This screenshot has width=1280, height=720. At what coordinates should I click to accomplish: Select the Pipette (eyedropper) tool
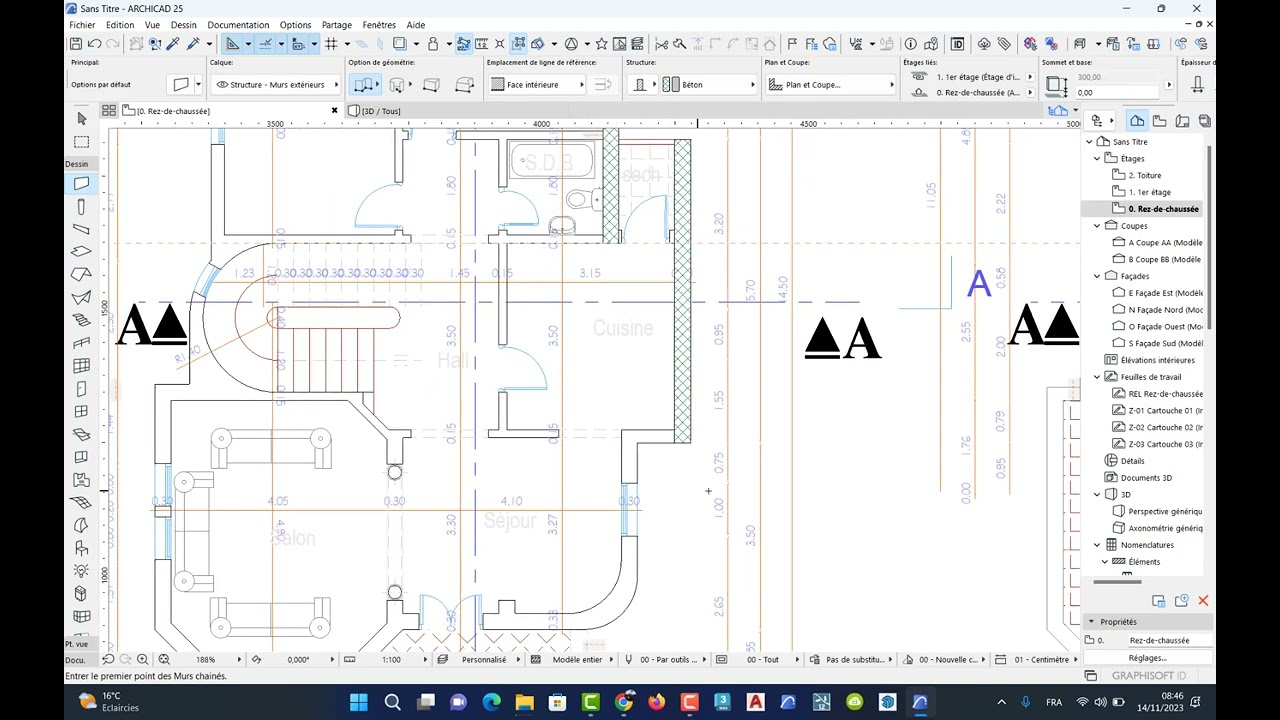click(173, 44)
